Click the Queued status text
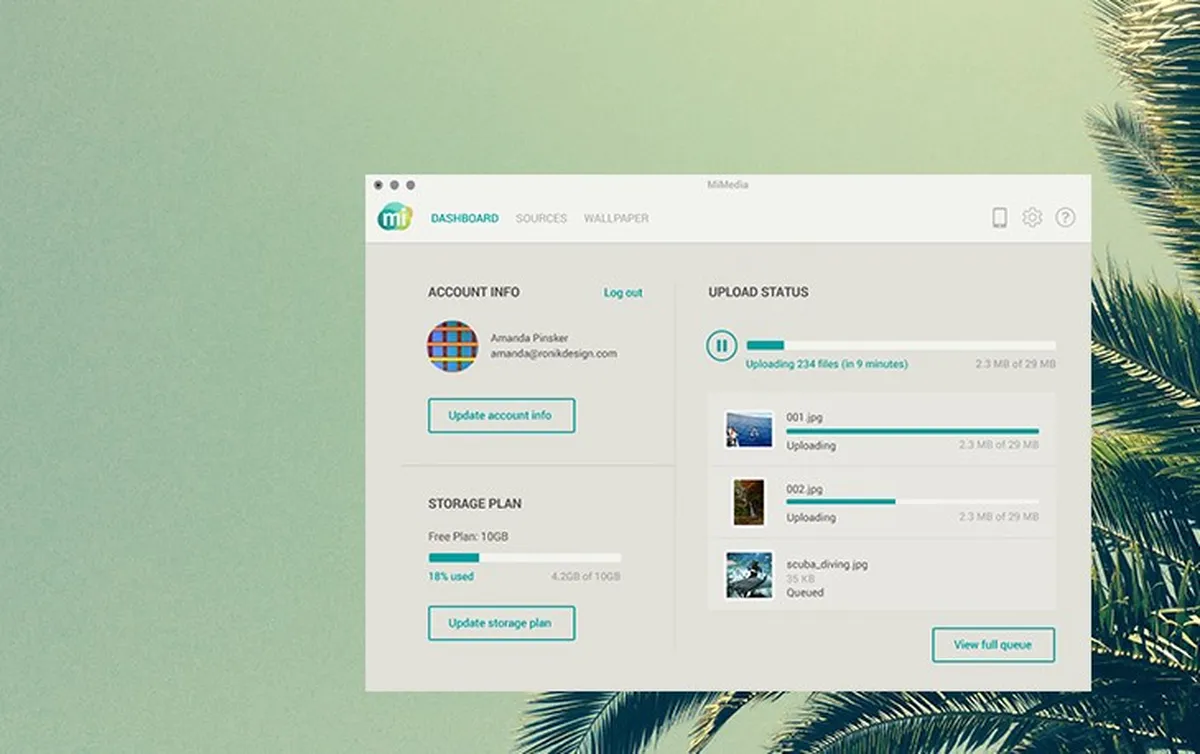Image resolution: width=1200 pixels, height=754 pixels. click(805, 592)
